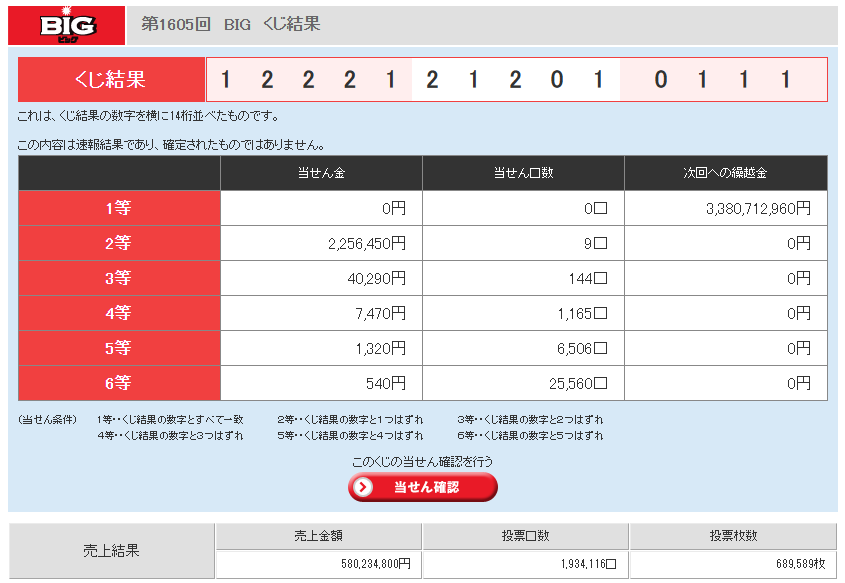Select the 6等 row label

tap(119, 383)
